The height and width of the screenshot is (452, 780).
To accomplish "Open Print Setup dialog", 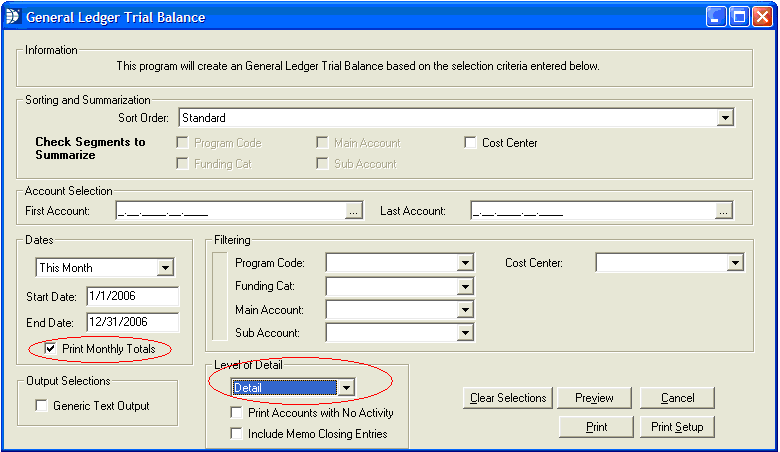I will [x=677, y=427].
